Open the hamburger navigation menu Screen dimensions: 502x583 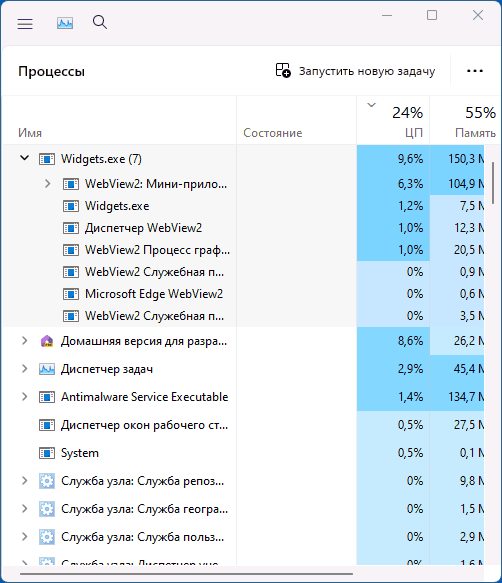(25, 23)
